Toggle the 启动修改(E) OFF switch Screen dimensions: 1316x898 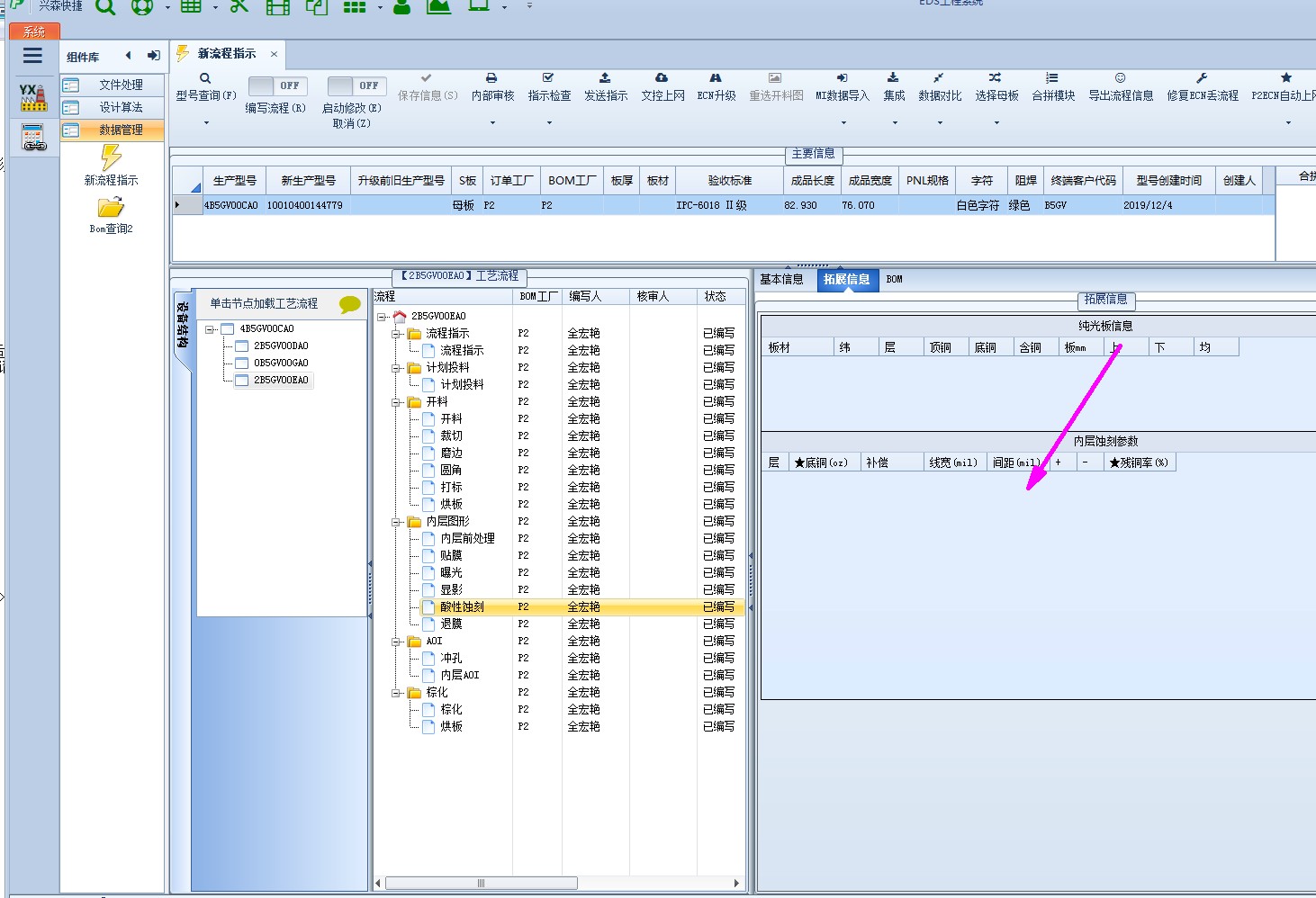click(356, 85)
